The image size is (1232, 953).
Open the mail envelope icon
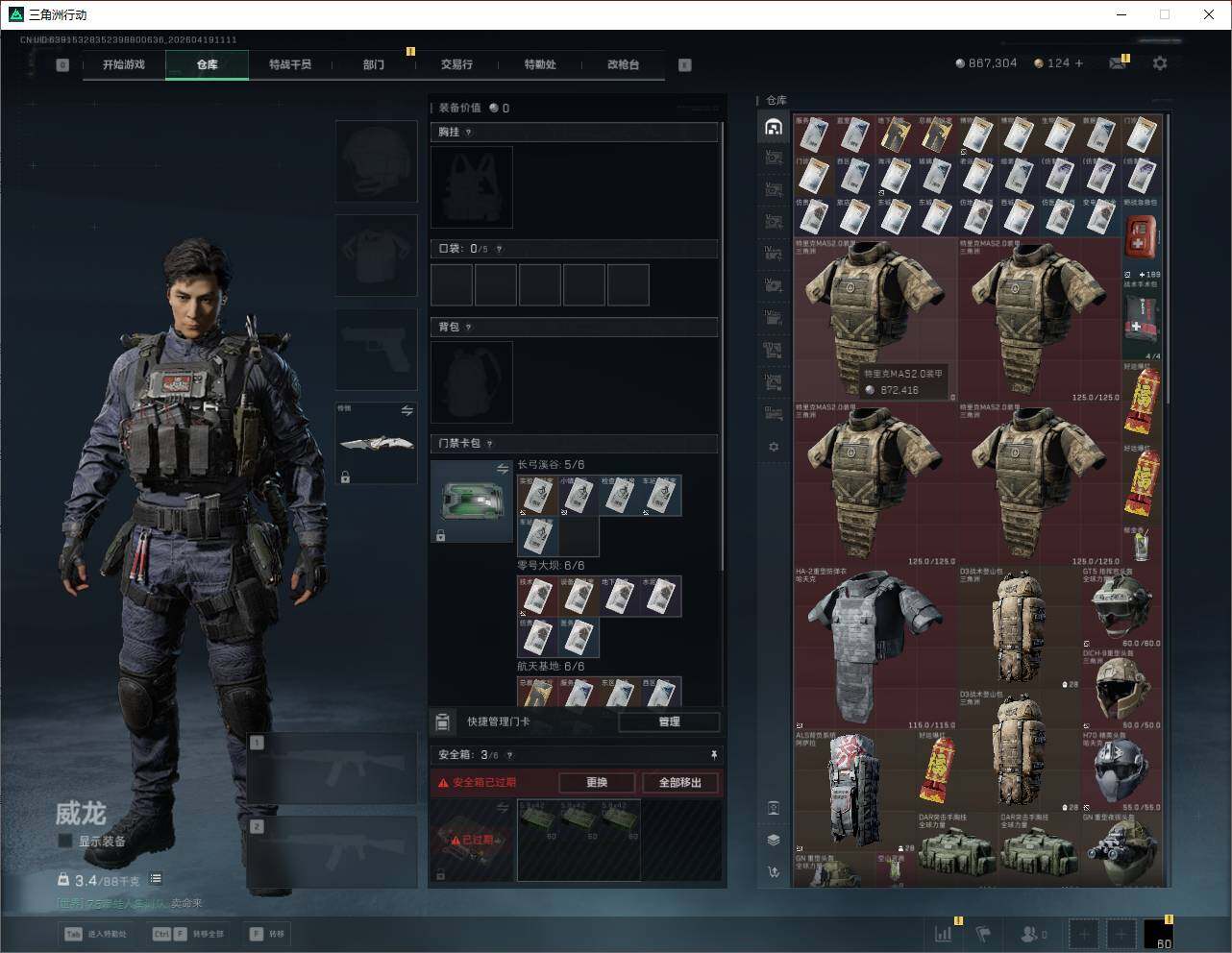pos(1118,63)
